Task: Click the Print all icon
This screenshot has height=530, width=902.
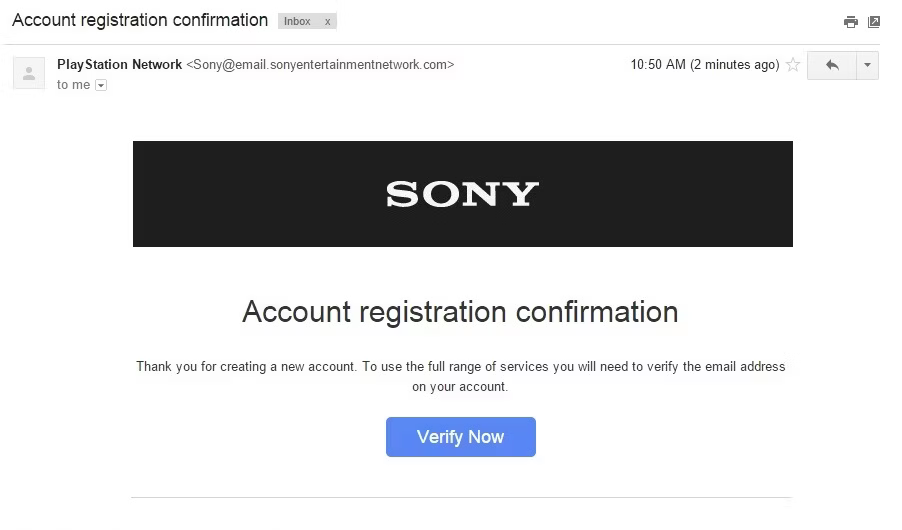Action: coord(851,22)
